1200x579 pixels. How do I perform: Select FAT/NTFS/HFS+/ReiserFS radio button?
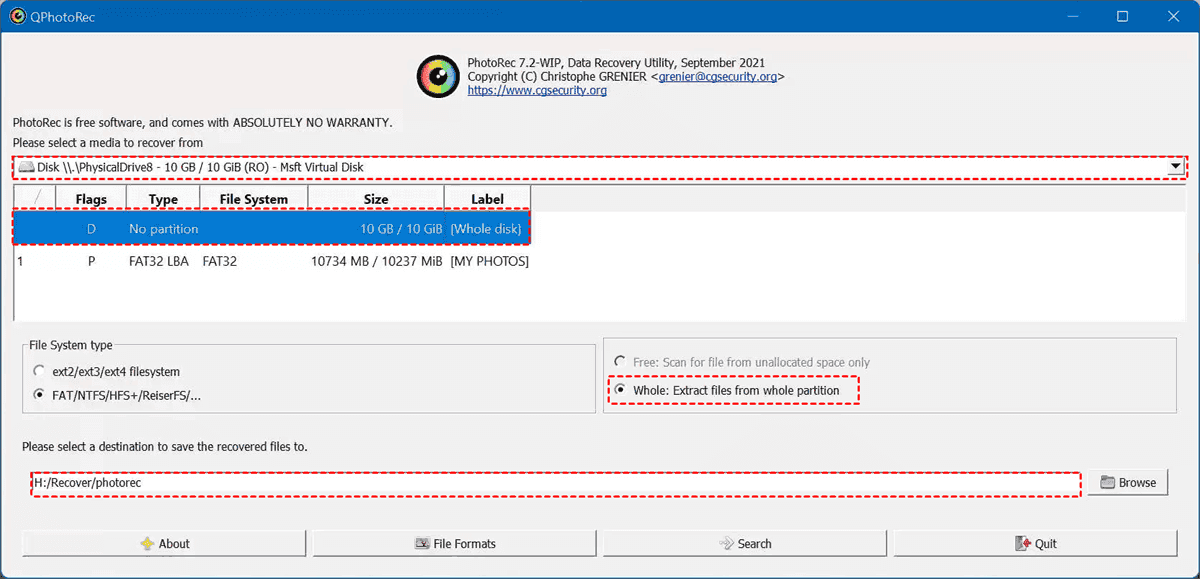point(39,395)
